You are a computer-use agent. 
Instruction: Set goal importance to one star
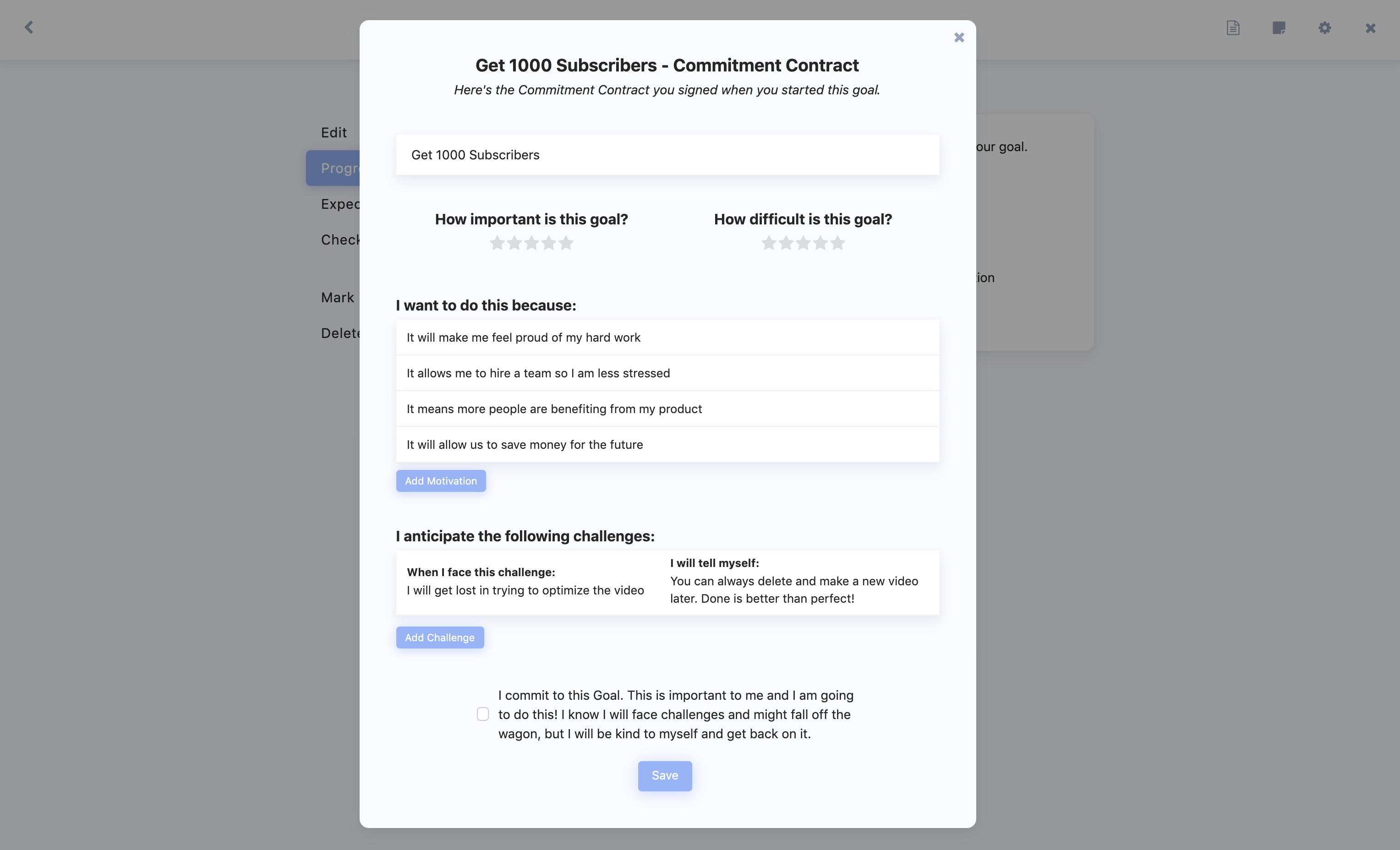click(x=497, y=243)
